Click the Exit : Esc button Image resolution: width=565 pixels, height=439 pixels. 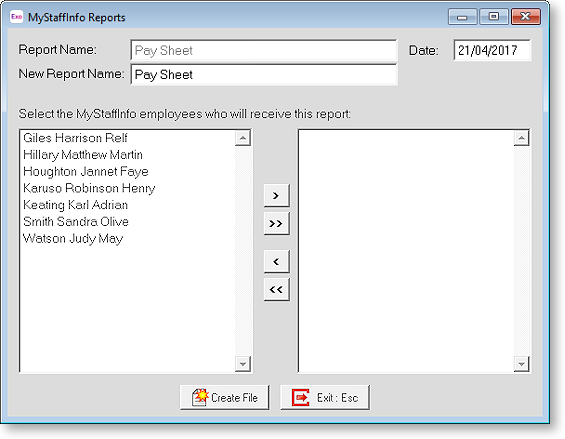click(325, 397)
